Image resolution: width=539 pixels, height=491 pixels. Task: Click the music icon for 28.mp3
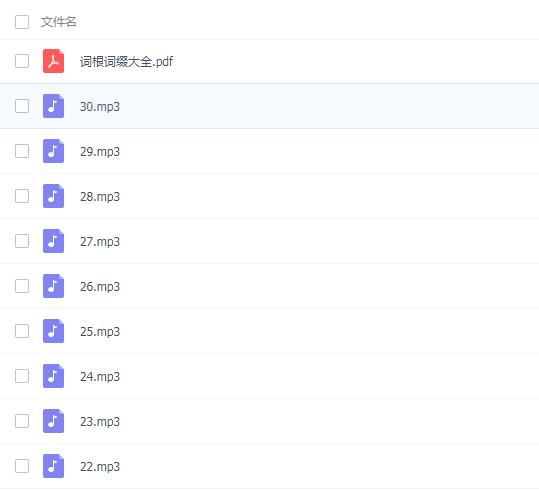(x=53, y=196)
